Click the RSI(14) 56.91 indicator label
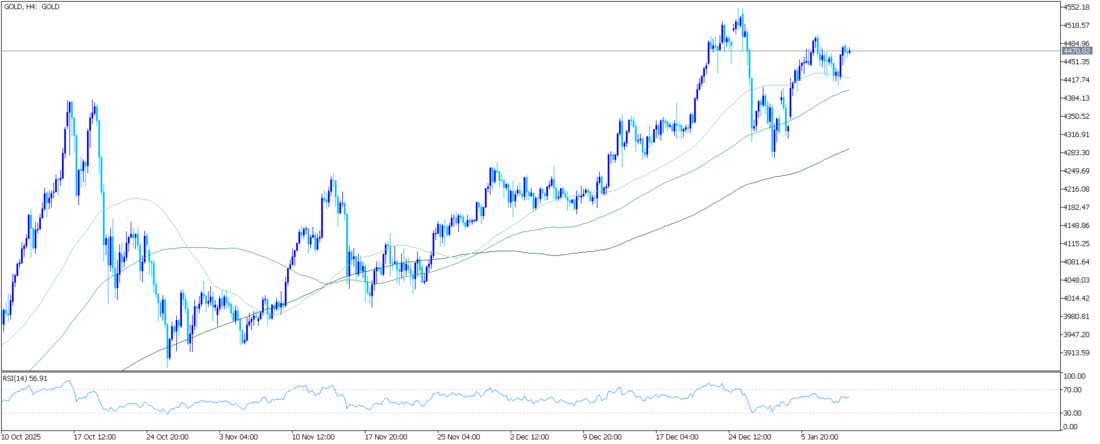The image size is (1100, 444). 29,379
